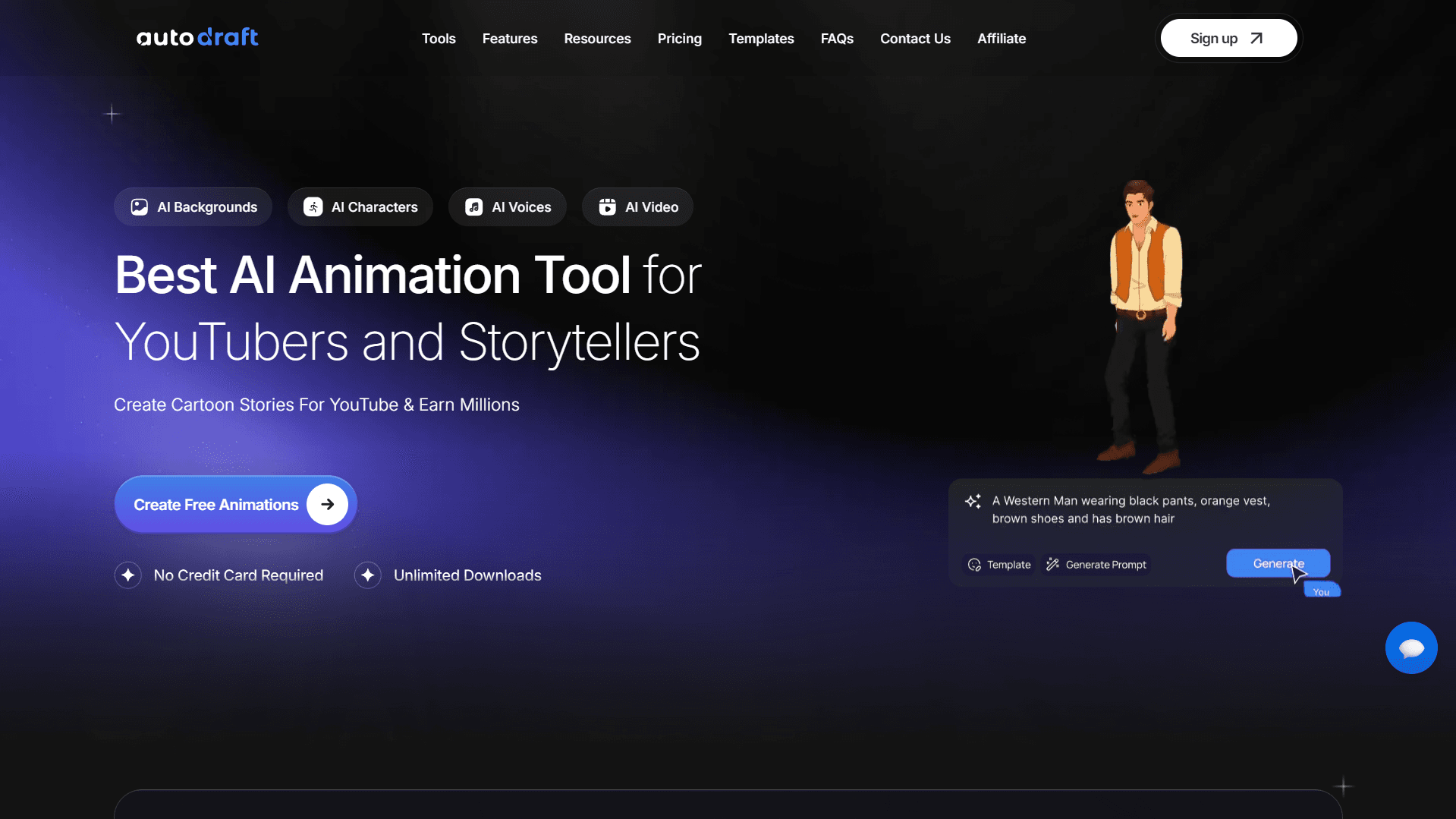The height and width of the screenshot is (819, 1456).
Task: Click the AI Voices music note icon
Action: [473, 207]
